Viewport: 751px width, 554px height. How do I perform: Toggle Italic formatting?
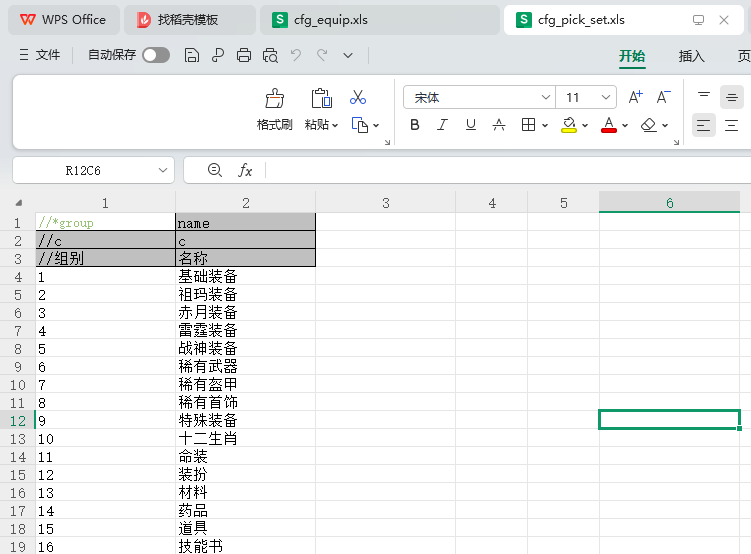coord(443,125)
